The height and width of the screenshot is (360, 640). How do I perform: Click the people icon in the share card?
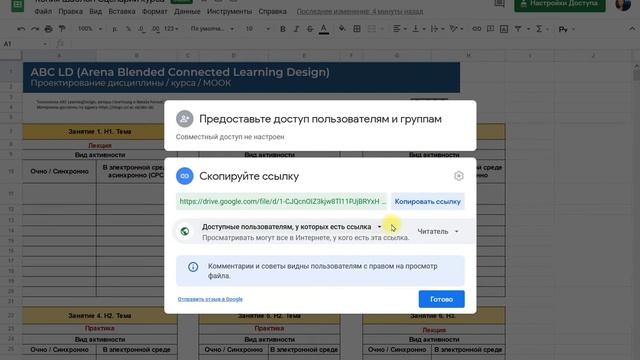pos(184,119)
